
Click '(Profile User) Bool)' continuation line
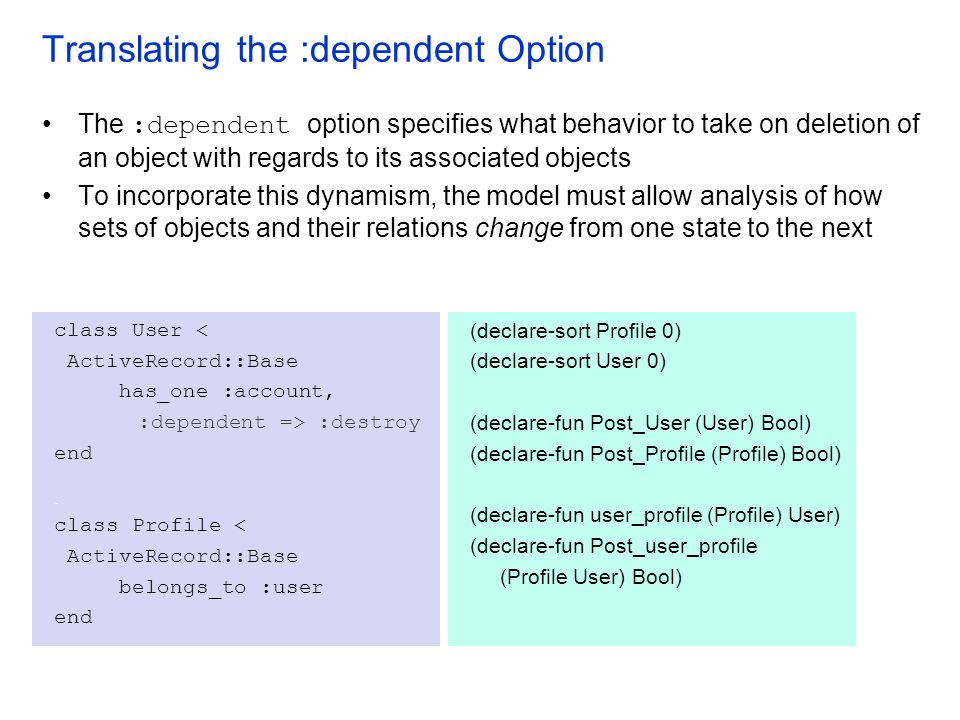click(591, 577)
